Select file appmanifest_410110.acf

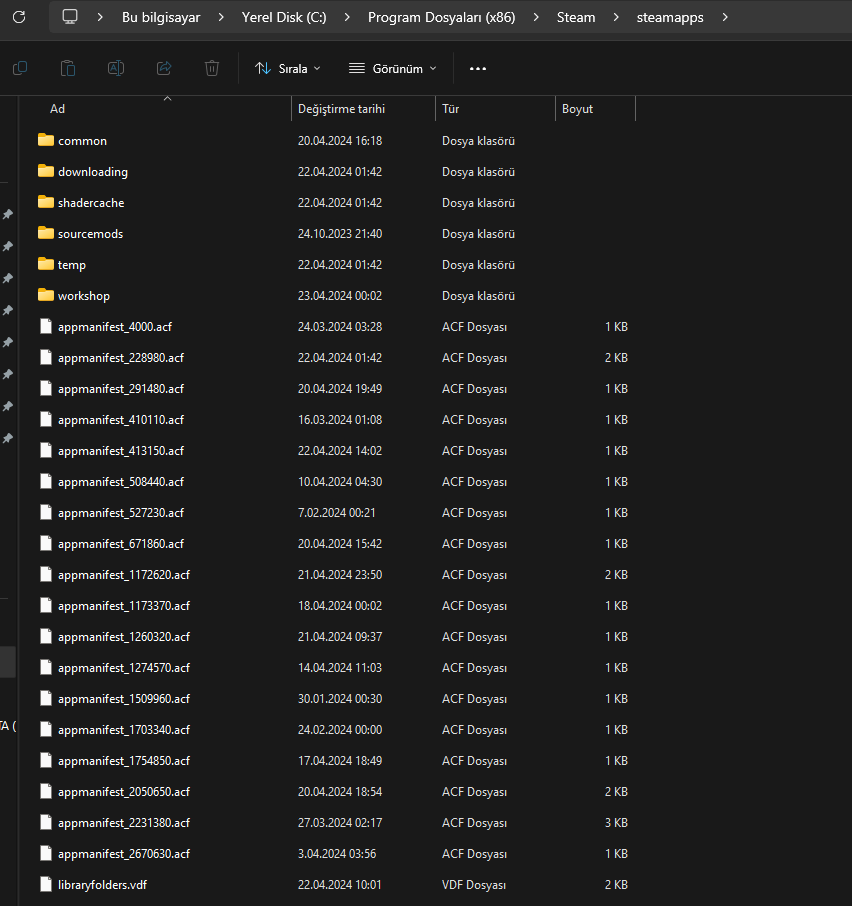coord(121,419)
